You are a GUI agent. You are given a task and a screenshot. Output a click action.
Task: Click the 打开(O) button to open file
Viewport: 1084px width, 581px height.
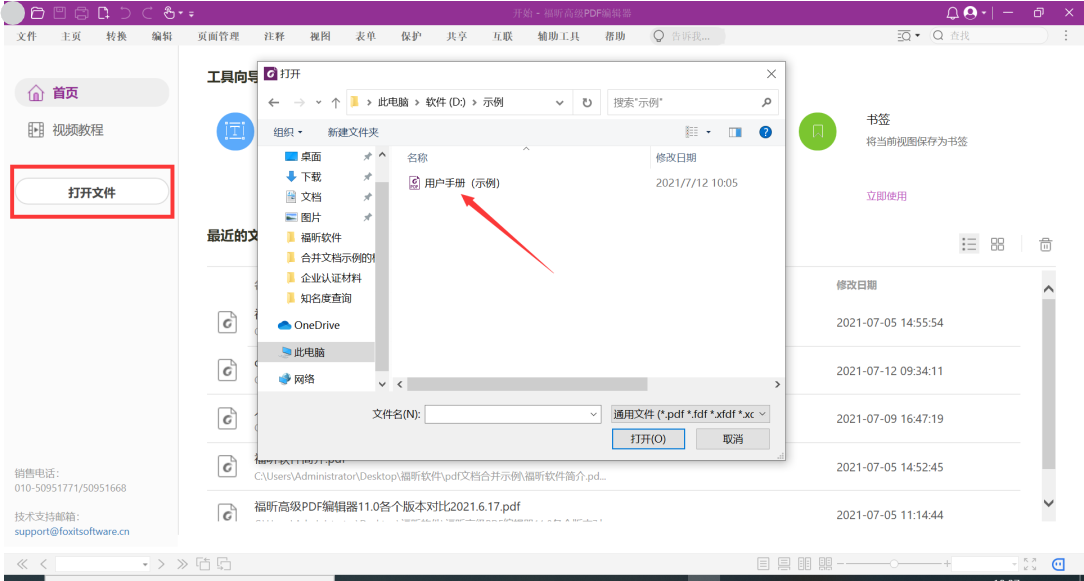point(648,438)
